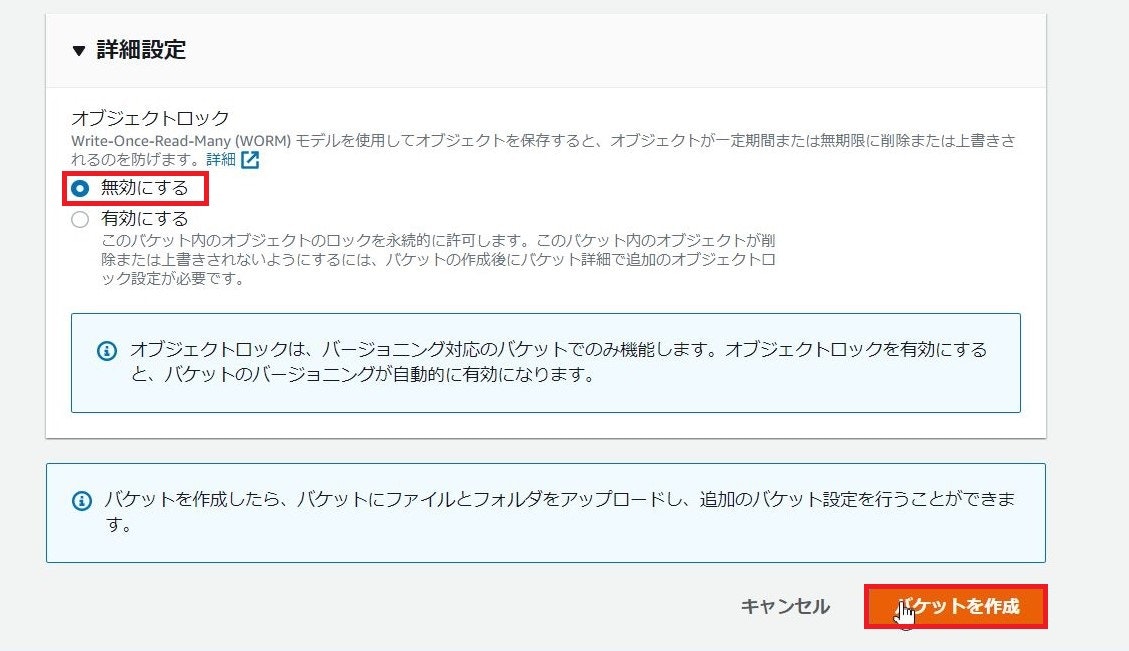This screenshot has width=1129, height=651.
Task: Click the Write-Once-Read-Many (WORM) description text
Action: (x=543, y=150)
